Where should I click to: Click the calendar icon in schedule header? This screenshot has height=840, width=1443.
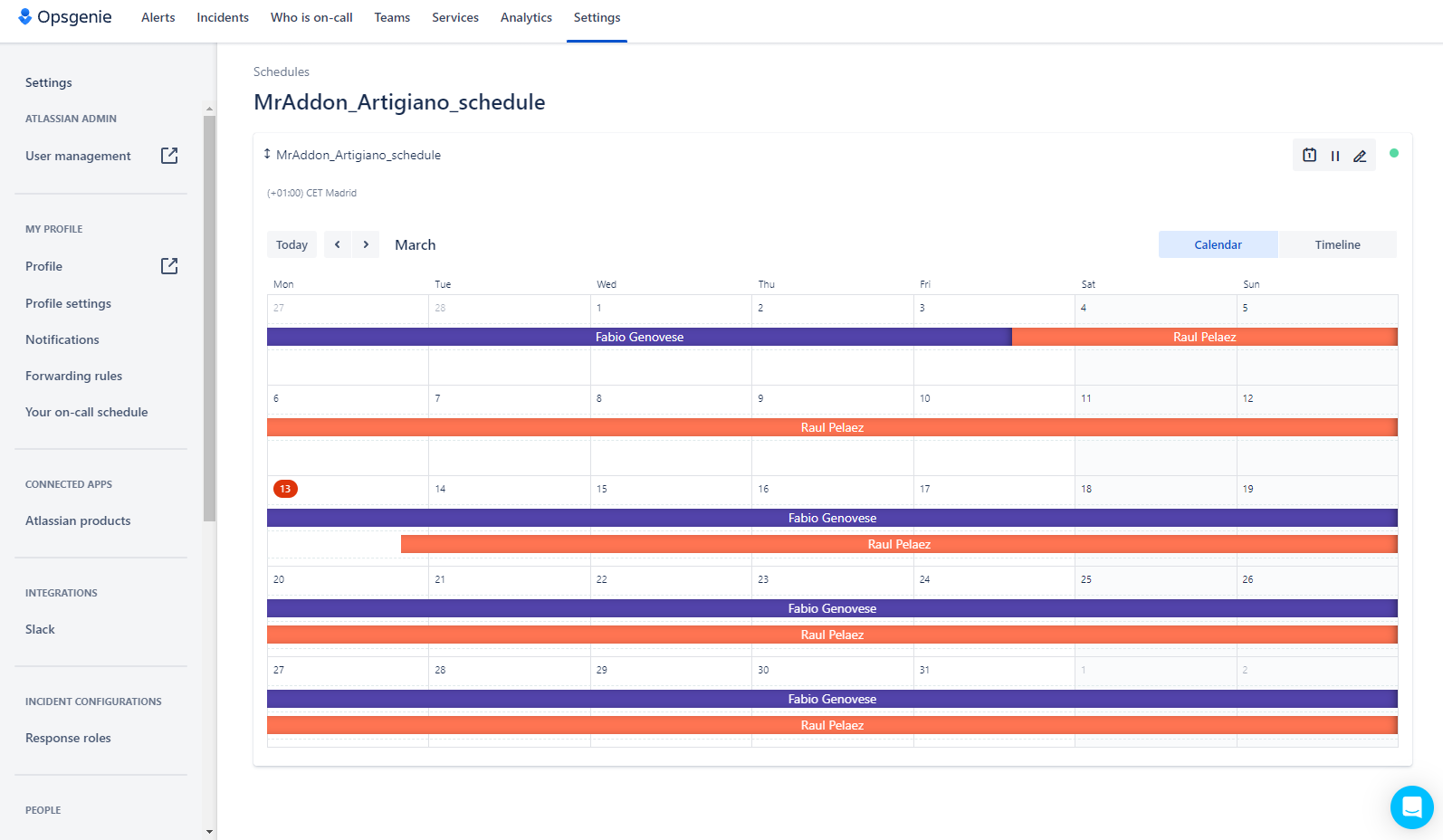click(1309, 155)
